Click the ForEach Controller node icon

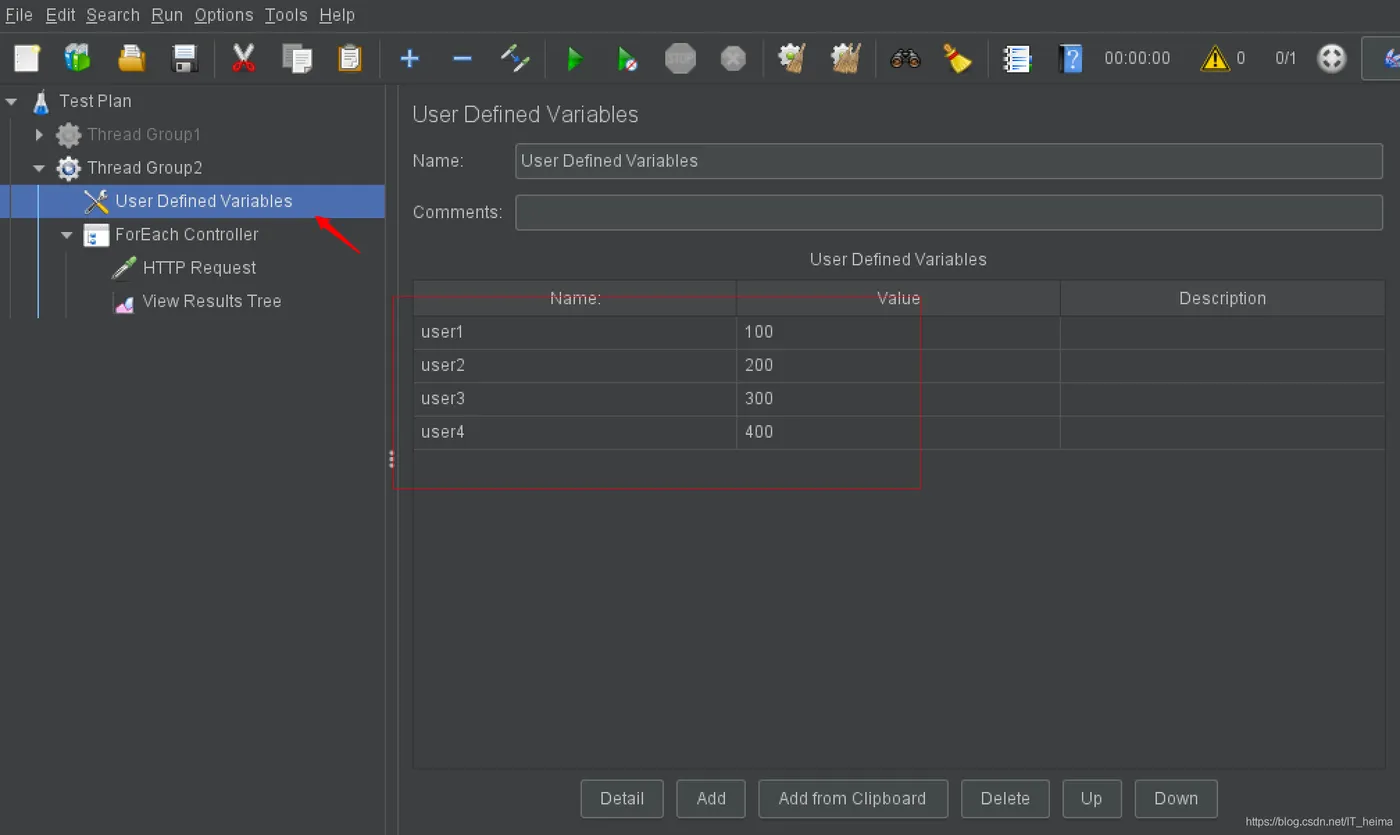[x=96, y=235]
